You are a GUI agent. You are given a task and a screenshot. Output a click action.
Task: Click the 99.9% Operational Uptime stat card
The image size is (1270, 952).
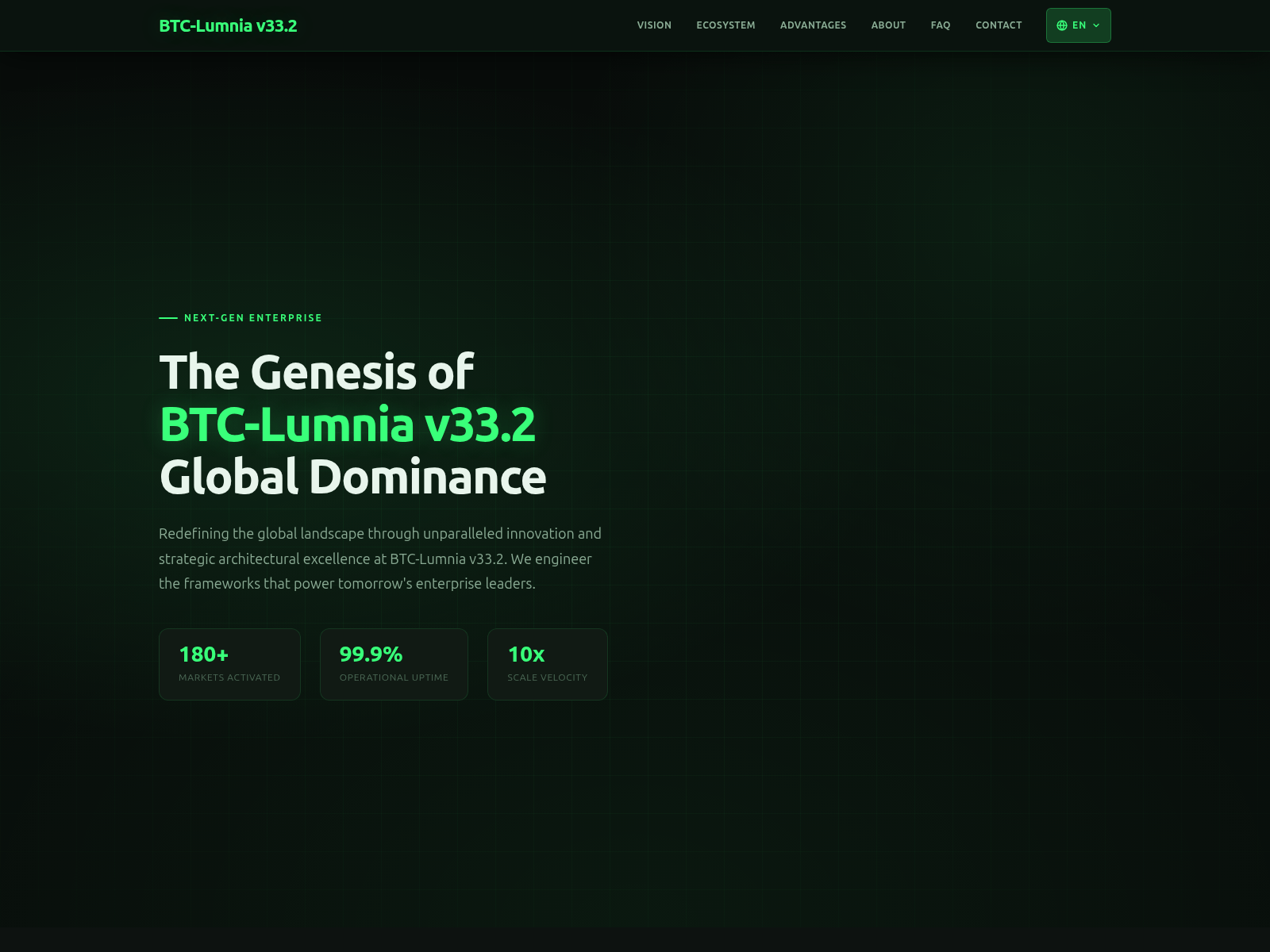coord(394,664)
